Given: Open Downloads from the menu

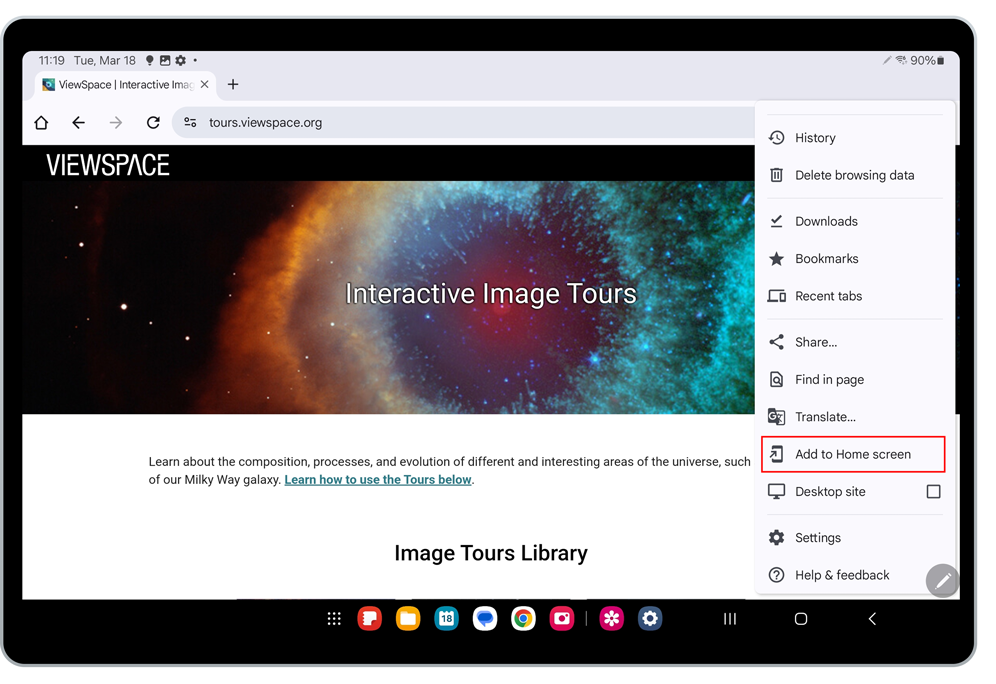Looking at the screenshot, I should click(x=855, y=221).
